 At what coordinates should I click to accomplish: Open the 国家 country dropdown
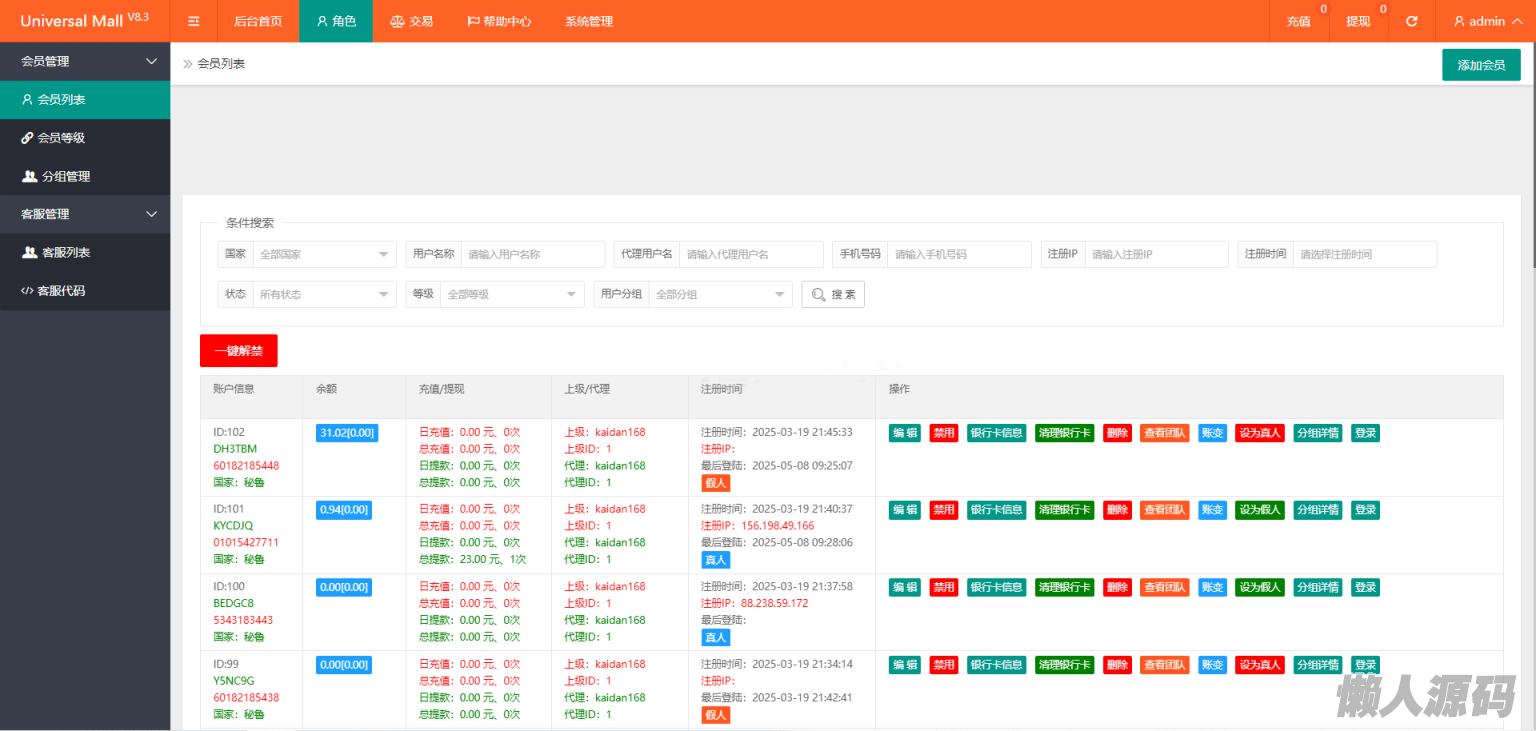point(324,254)
